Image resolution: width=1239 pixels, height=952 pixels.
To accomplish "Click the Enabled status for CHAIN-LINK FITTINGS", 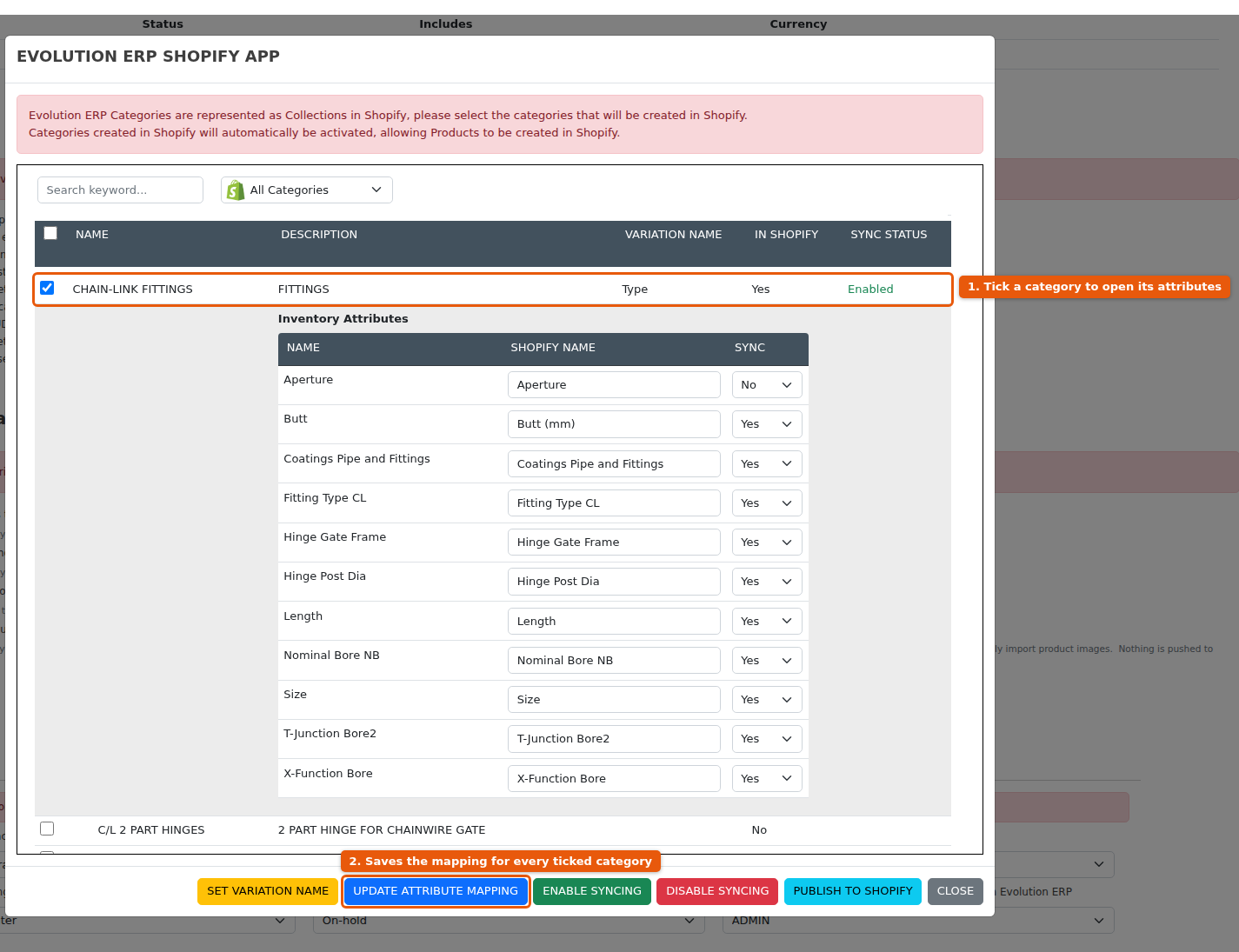I will point(870,290).
